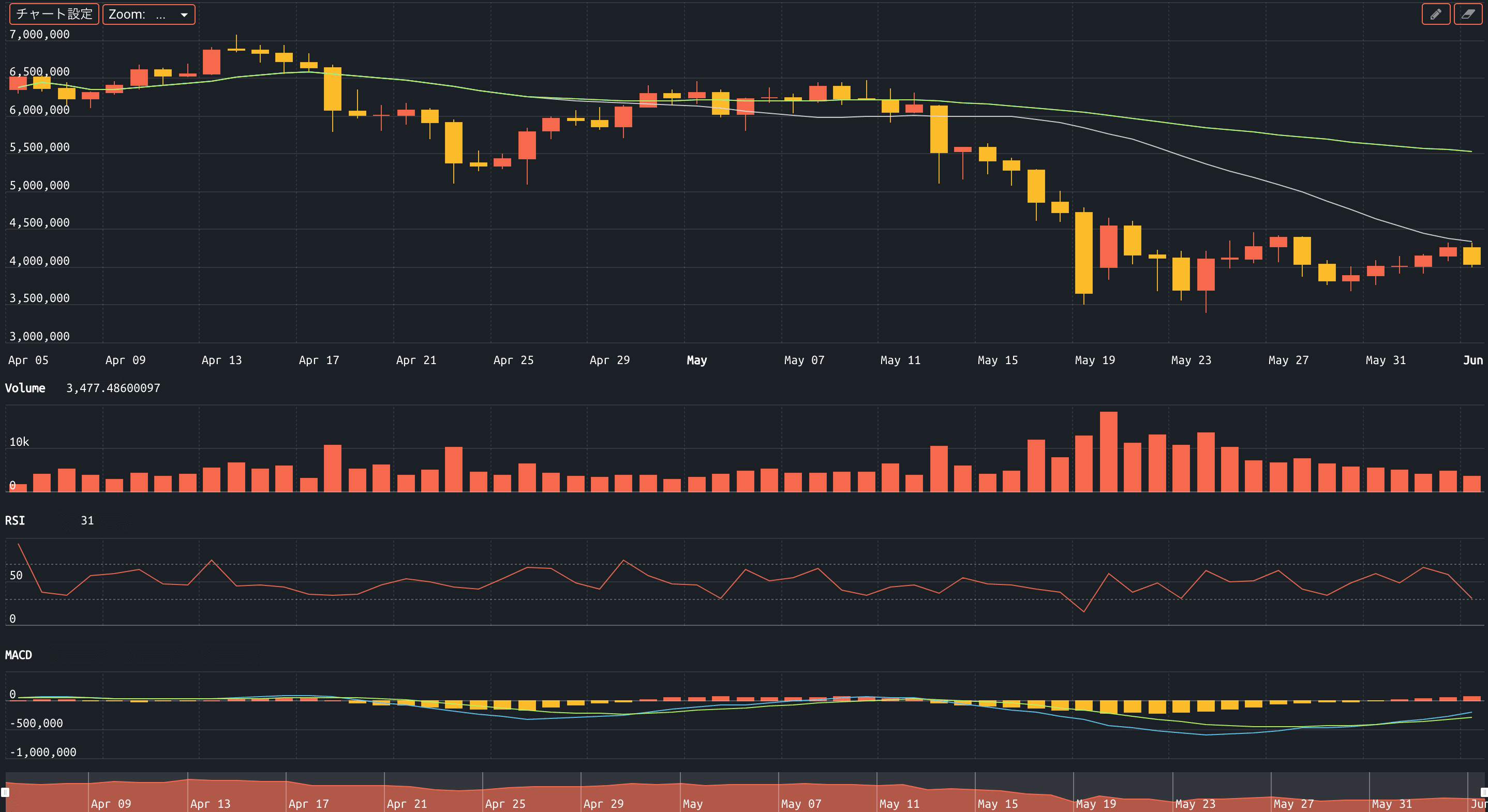Image resolution: width=1488 pixels, height=812 pixels.
Task: Click the May 31 date label on main axis
Action: coord(1385,360)
